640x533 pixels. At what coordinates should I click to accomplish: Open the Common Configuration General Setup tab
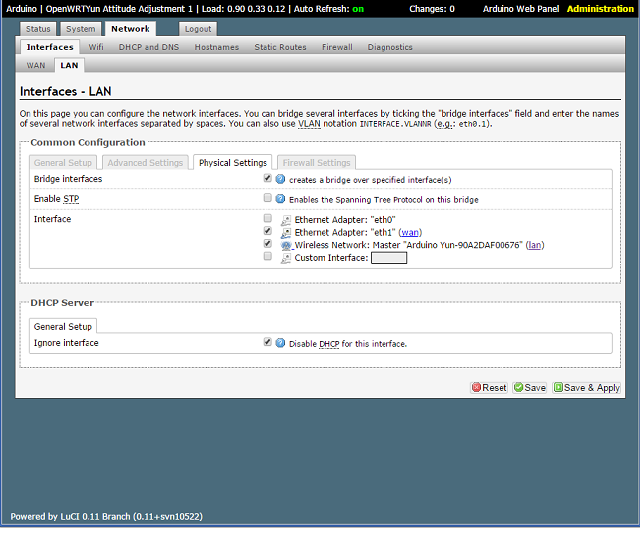click(x=63, y=162)
